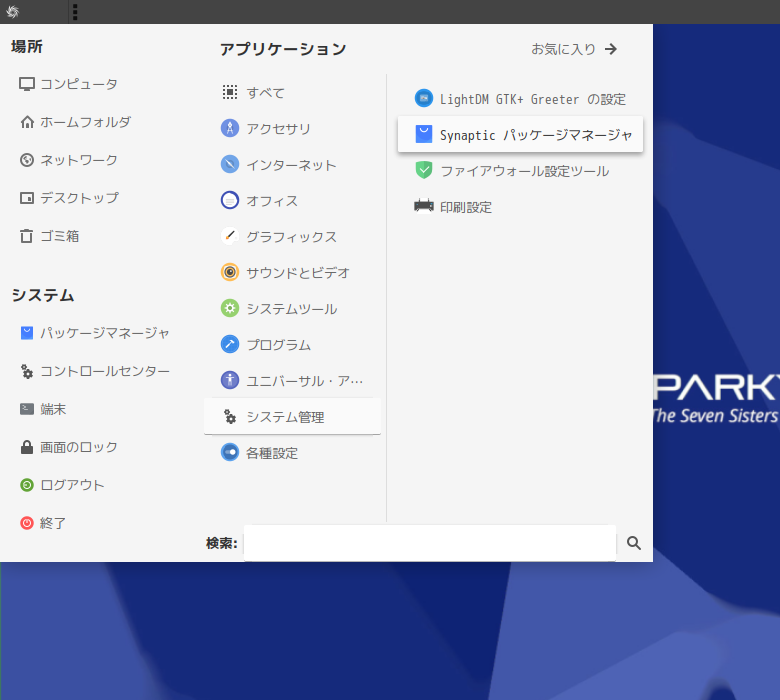The width and height of the screenshot is (780, 700).
Task: Open the インターネット category label
Action: click(x=292, y=165)
